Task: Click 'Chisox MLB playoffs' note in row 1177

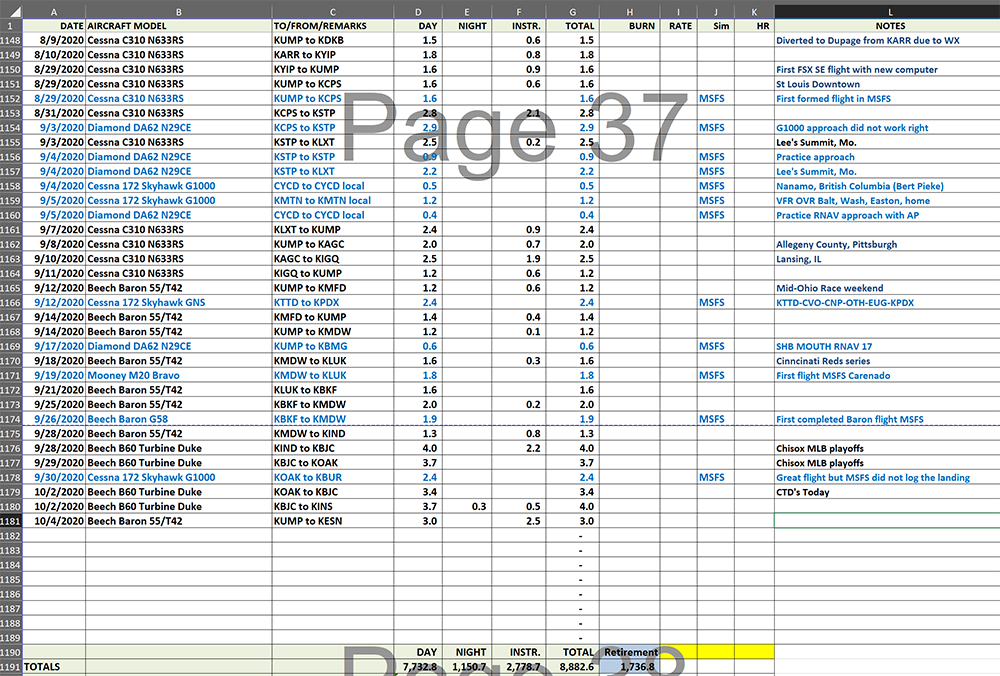Action: point(820,463)
